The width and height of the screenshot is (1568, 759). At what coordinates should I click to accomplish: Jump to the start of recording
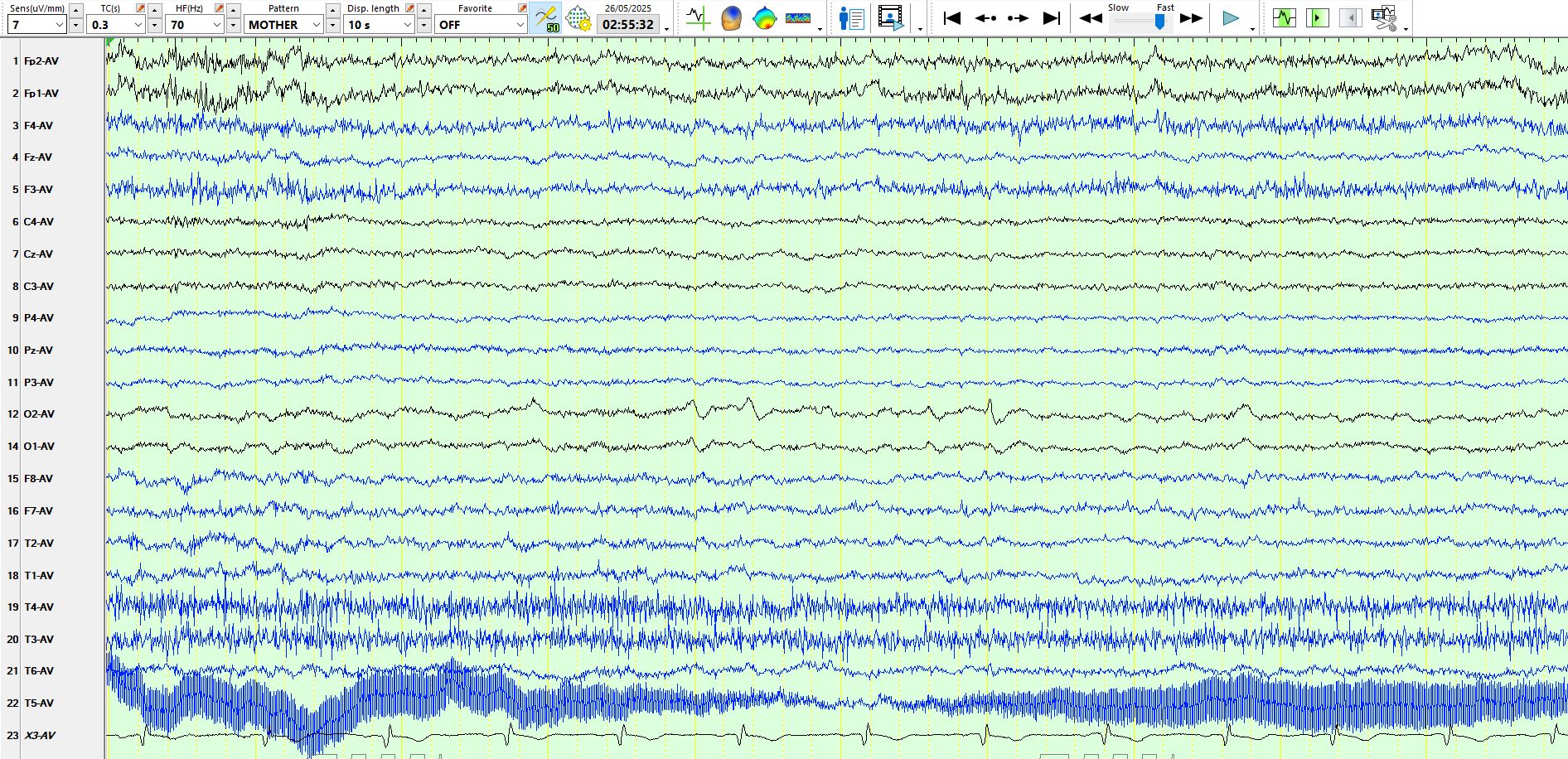point(952,17)
